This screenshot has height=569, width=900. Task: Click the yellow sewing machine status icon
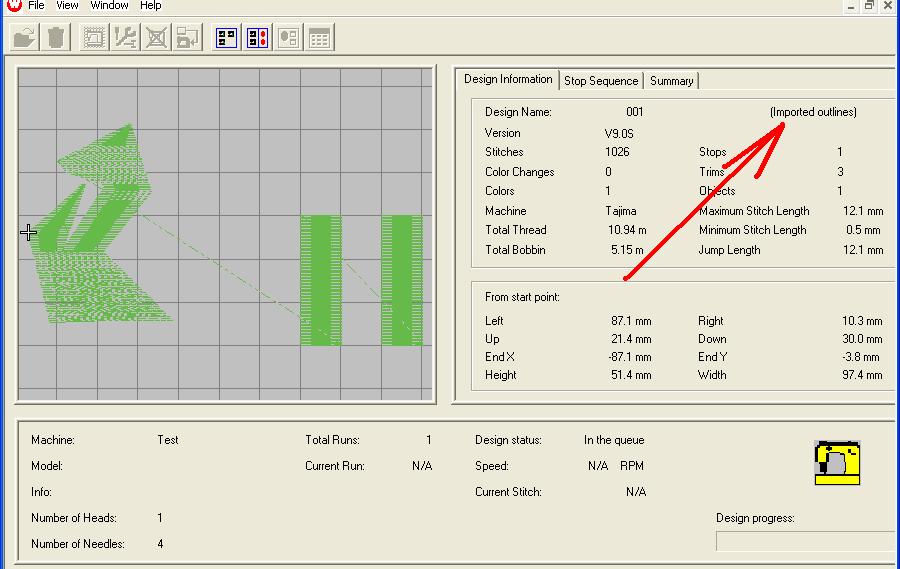[x=837, y=463]
